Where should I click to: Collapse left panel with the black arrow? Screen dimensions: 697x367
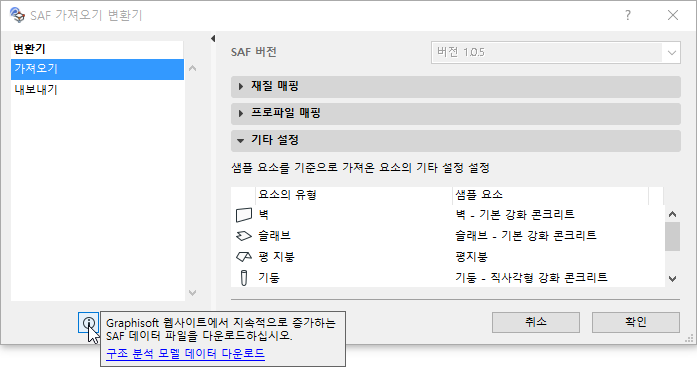(x=213, y=39)
